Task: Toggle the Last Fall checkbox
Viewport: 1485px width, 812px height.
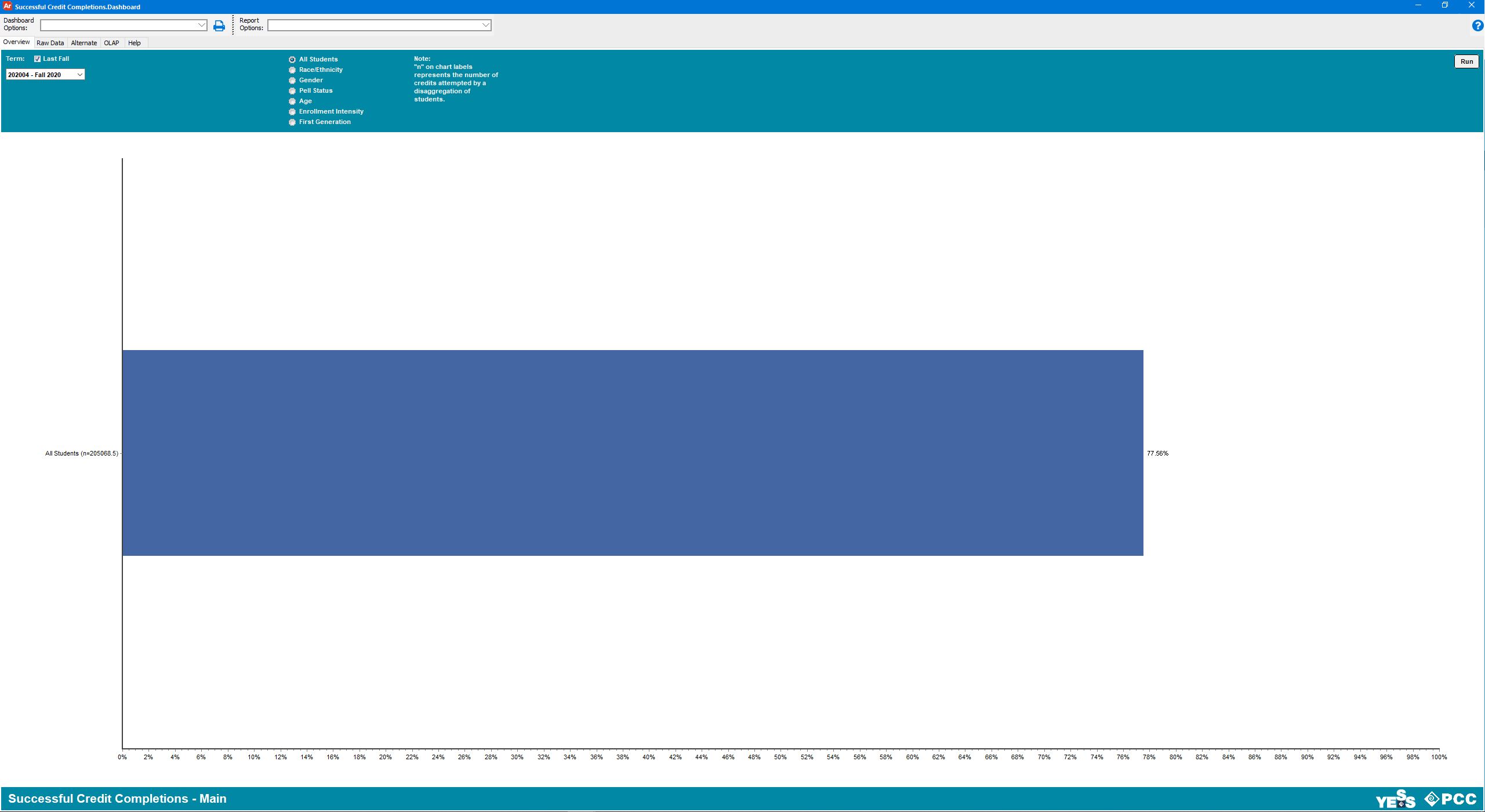Action: tap(37, 58)
